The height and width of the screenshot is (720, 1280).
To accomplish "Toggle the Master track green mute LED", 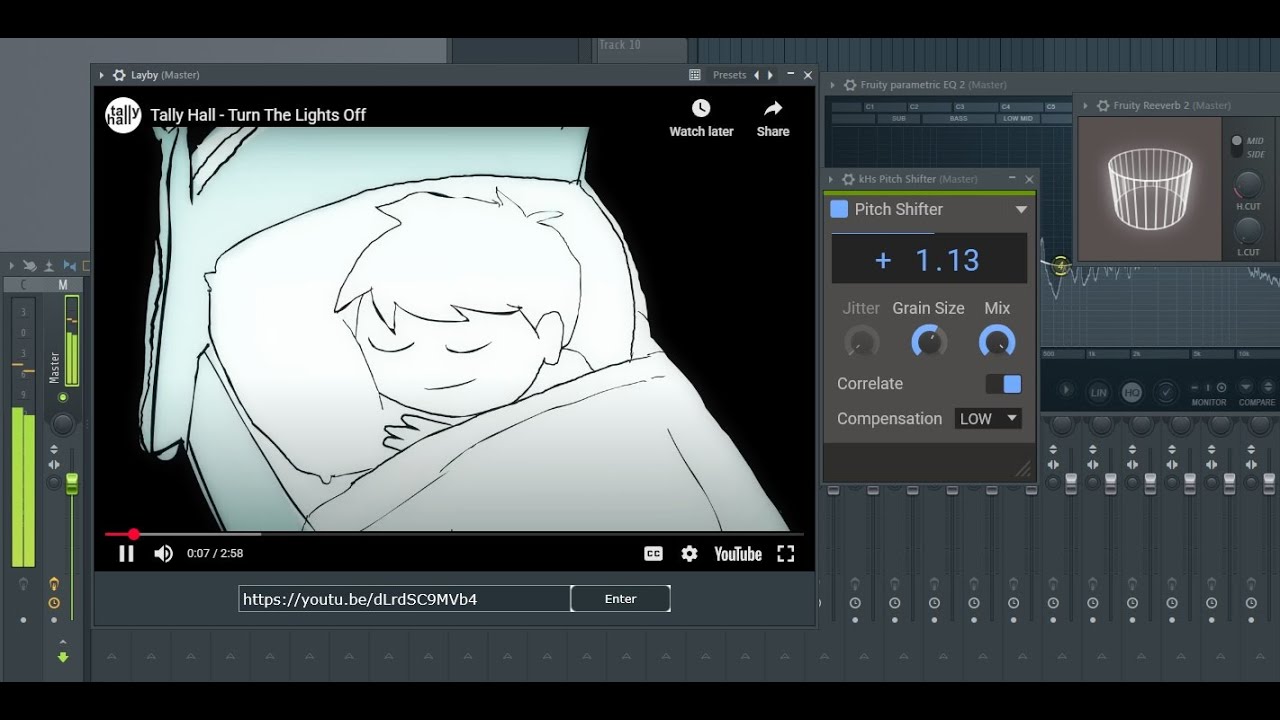I will [x=63, y=398].
